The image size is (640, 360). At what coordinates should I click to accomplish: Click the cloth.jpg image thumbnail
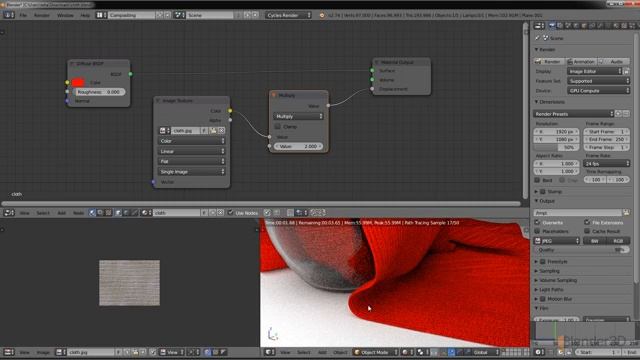tap(129, 283)
